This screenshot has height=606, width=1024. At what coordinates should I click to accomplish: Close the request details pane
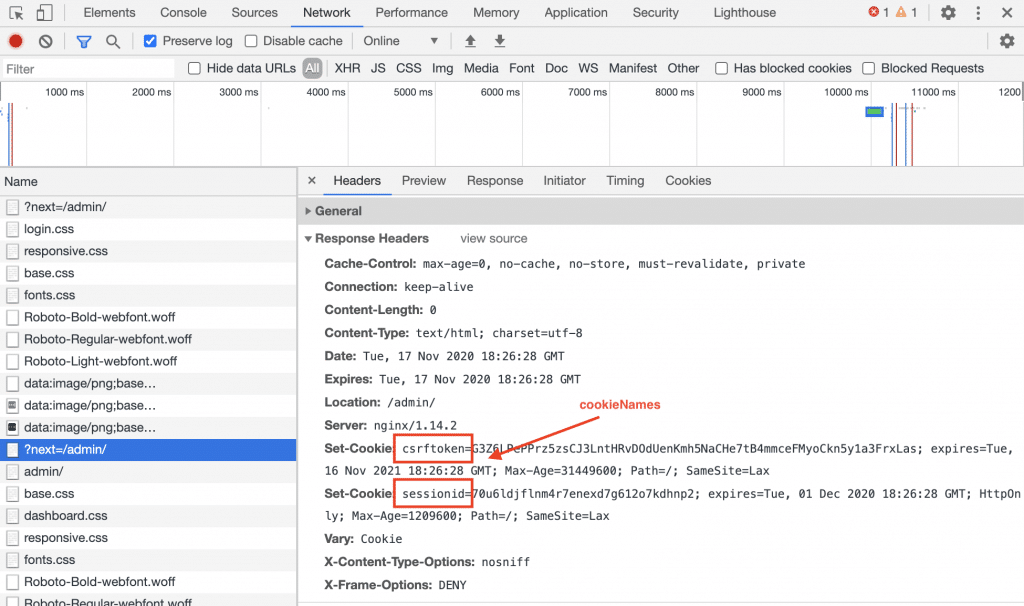coord(312,180)
